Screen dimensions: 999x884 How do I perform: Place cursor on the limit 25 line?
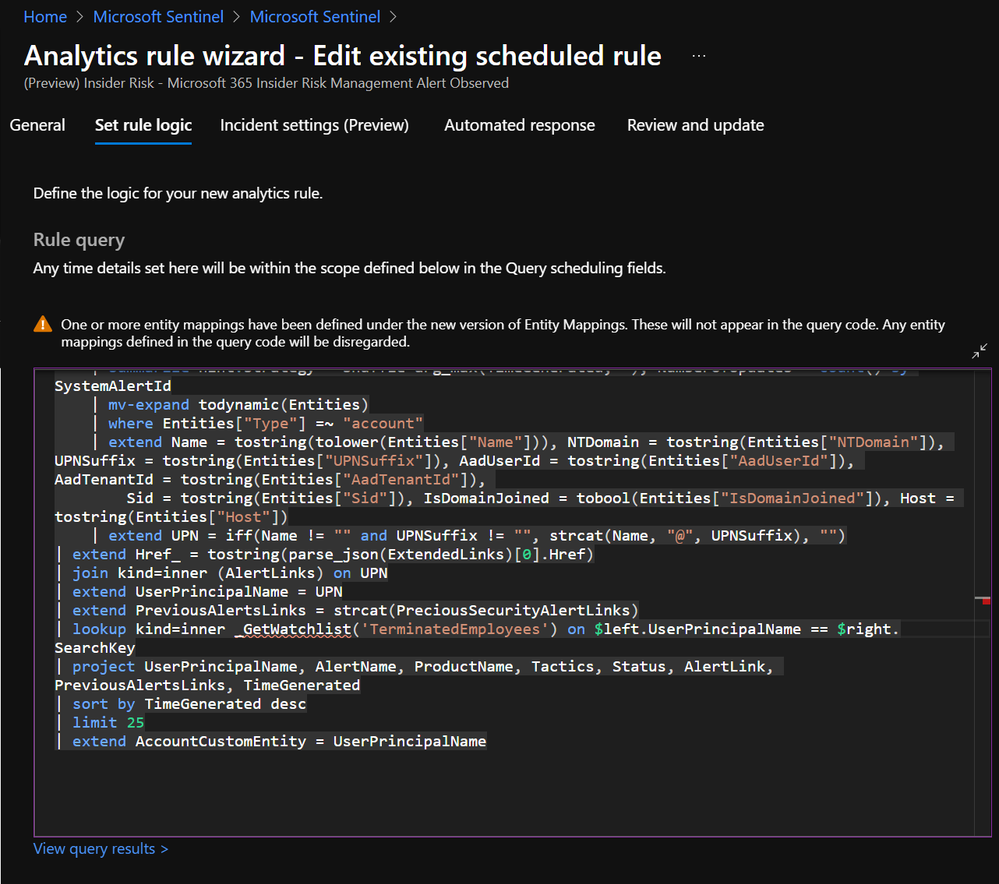click(108, 723)
